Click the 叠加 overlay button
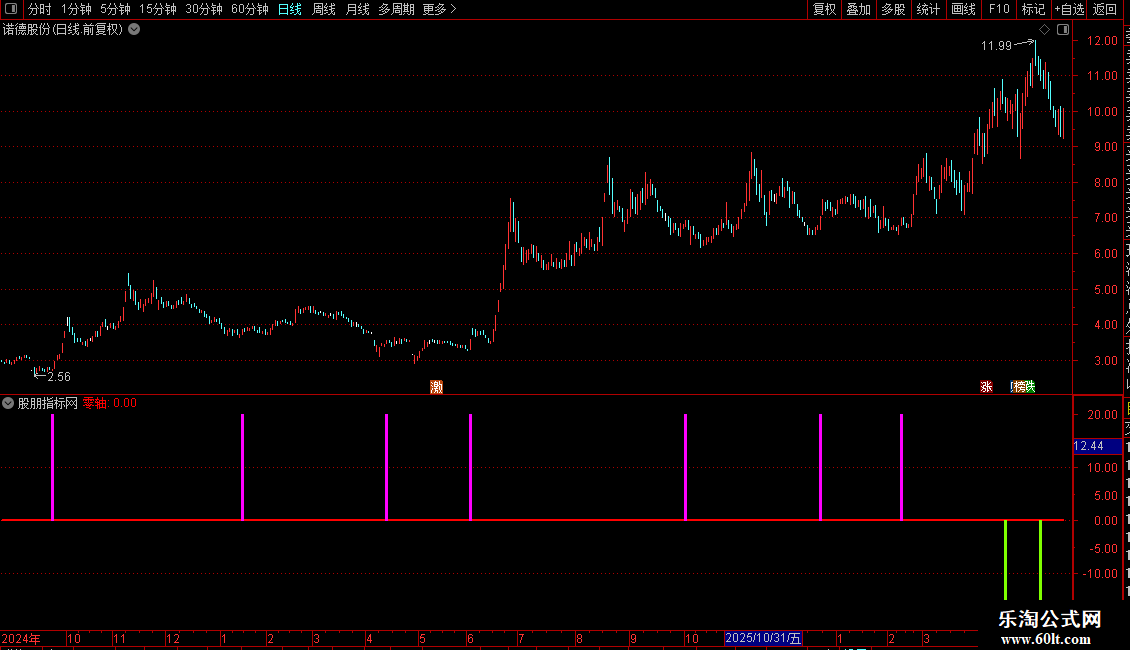Screen dimensions: 1130x650 [858, 9]
